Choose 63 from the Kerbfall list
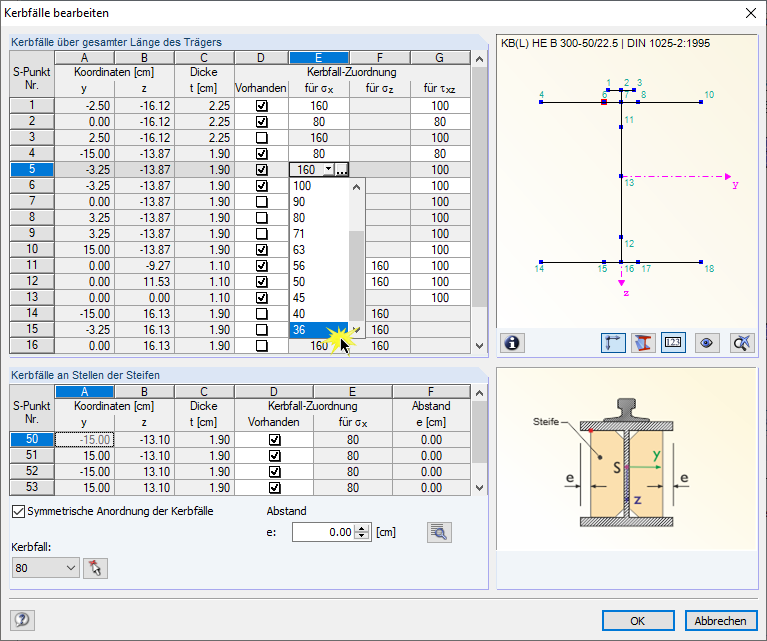 320,250
